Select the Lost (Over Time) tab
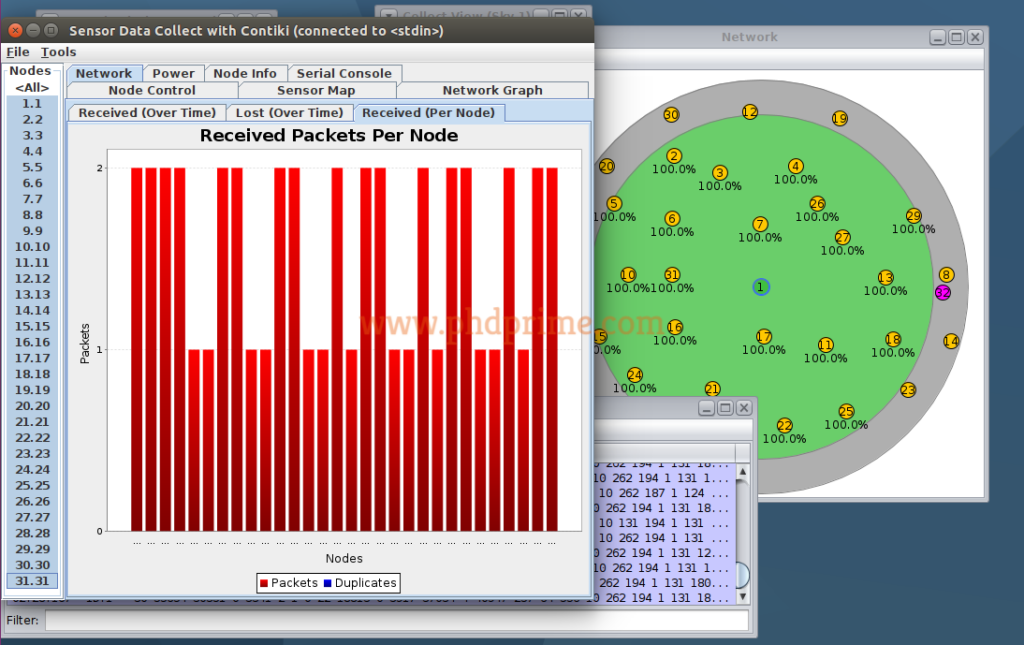Screen dimensions: 1024x645 click(290, 112)
